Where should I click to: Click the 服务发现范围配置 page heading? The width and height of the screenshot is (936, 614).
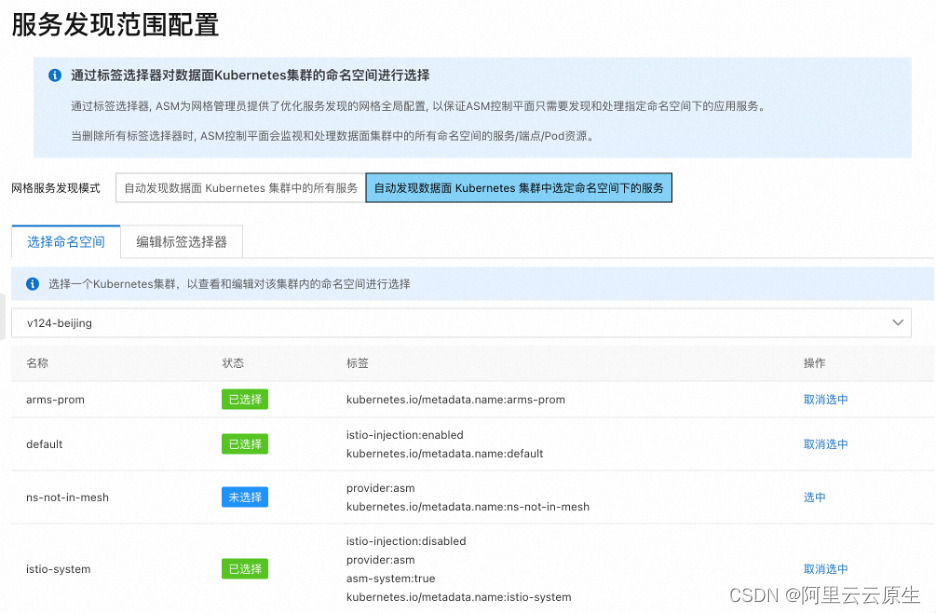tap(115, 25)
